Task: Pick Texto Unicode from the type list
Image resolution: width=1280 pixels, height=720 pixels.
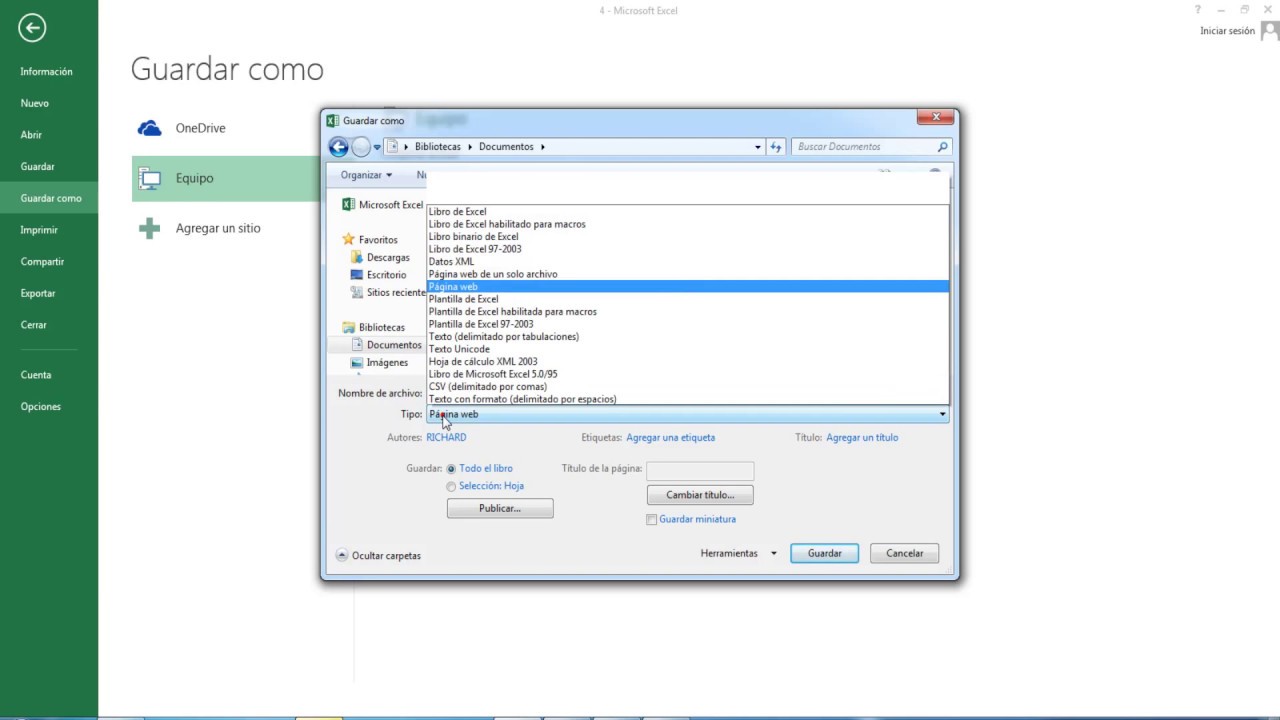Action: pos(688,349)
